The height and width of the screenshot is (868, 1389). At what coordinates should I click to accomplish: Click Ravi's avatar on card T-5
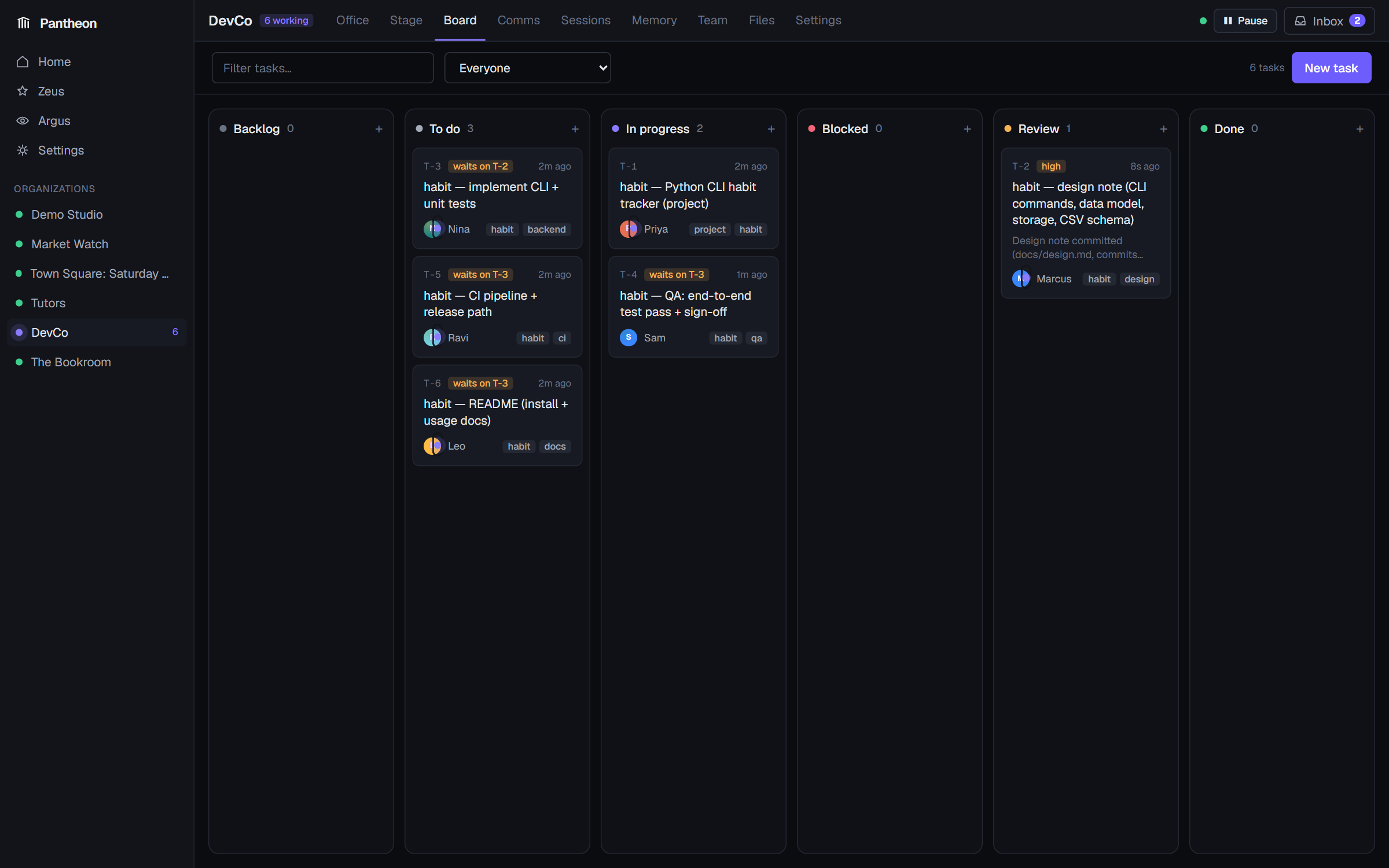(x=433, y=337)
